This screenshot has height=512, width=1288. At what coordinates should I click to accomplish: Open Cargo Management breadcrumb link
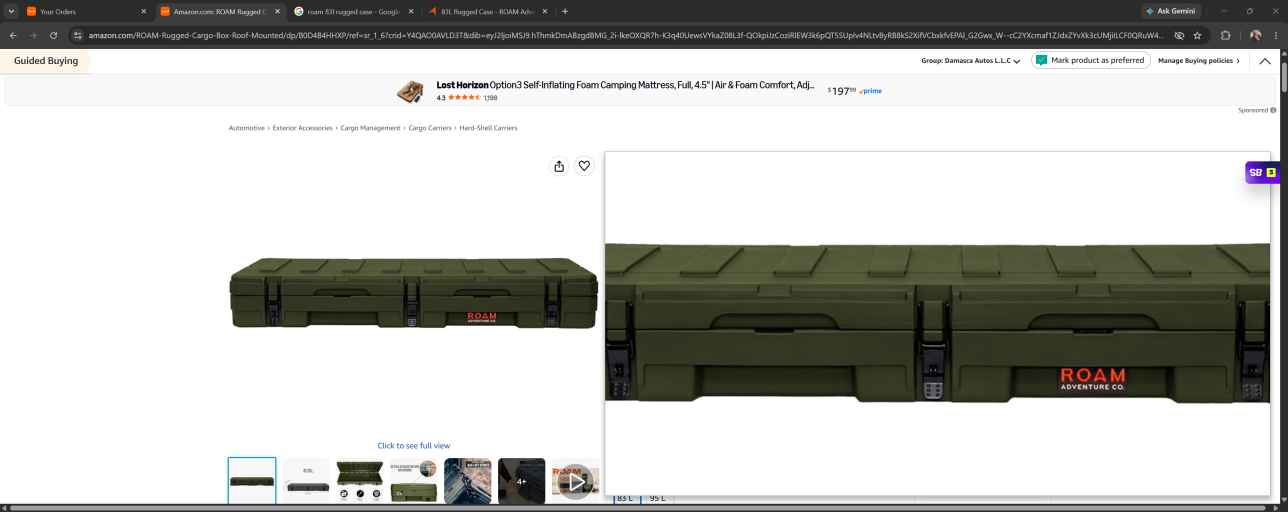point(370,128)
